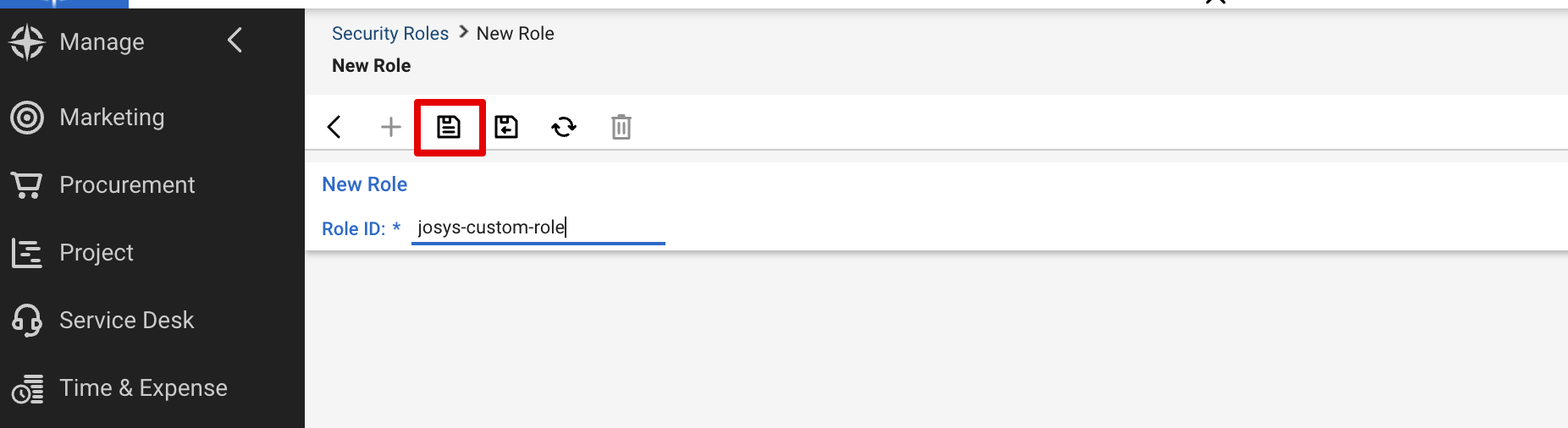Click the Marketing target icon
Image resolution: width=1568 pixels, height=428 pixels.
coord(27,118)
